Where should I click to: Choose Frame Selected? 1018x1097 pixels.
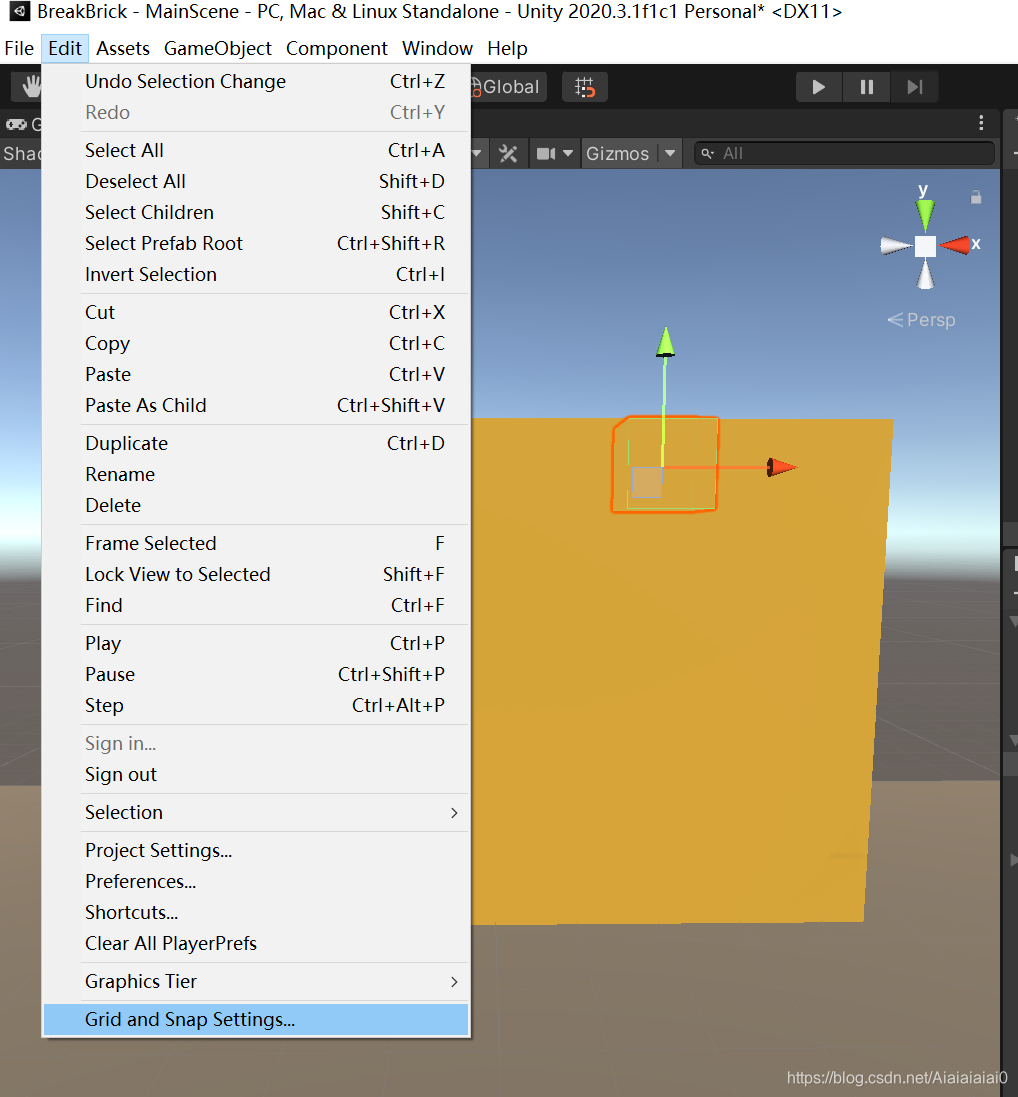[x=256, y=544]
